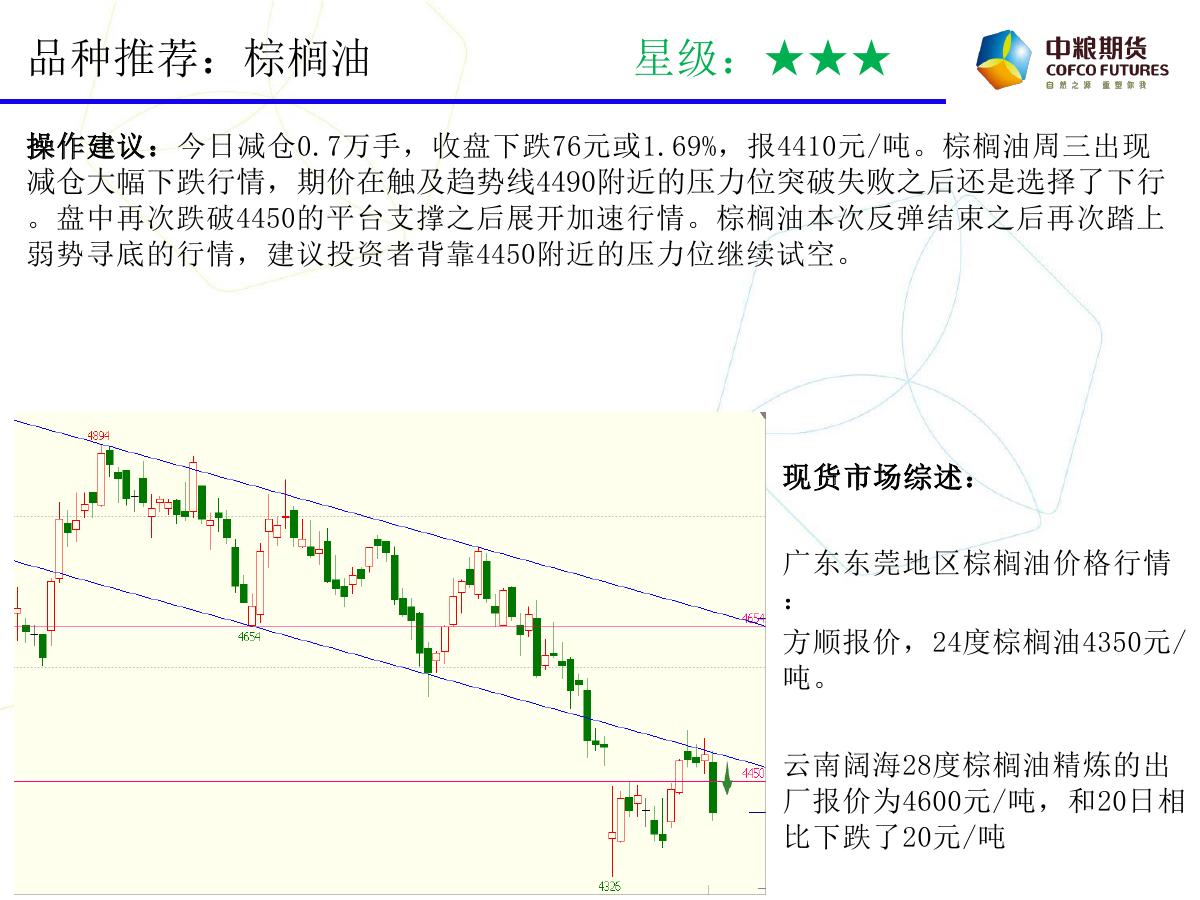Click the red 4654 label at chart edge
1200x900 pixels.
(754, 619)
